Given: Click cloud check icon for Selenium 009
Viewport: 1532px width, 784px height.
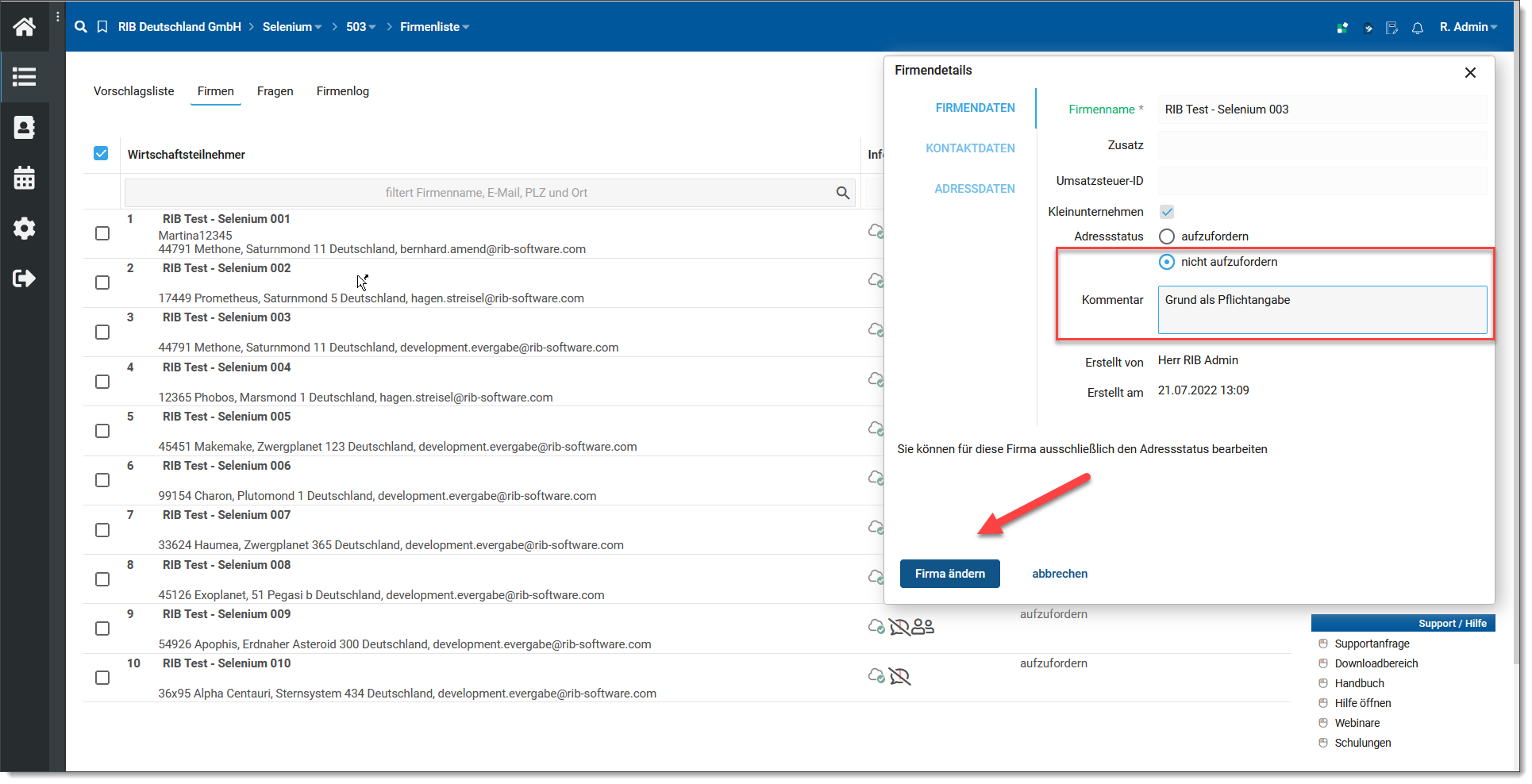Looking at the screenshot, I should click(x=876, y=627).
